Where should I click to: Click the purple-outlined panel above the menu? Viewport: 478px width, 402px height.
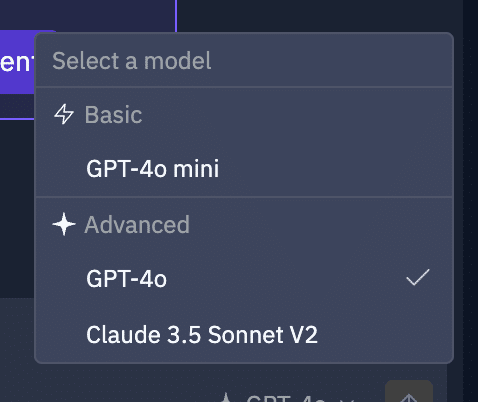tap(88, 15)
